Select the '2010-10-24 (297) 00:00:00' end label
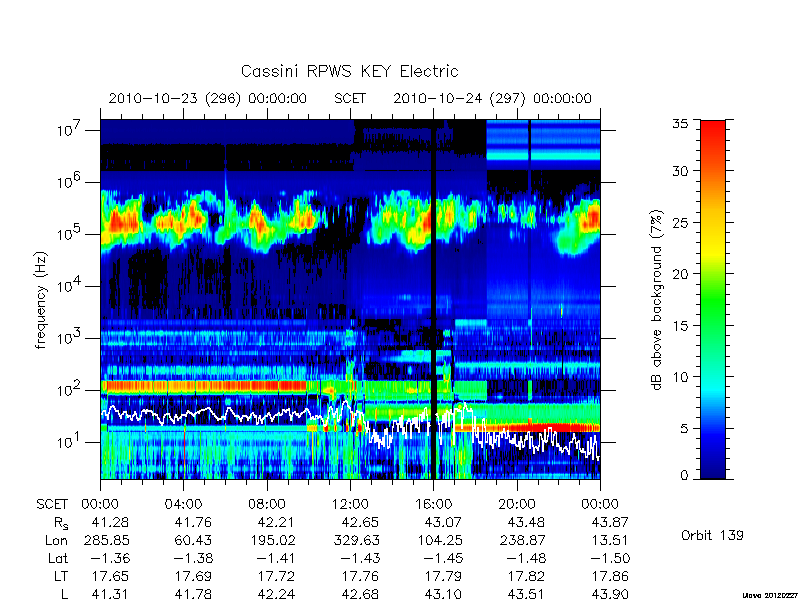The width and height of the screenshot is (800, 600). pyautogui.click(x=492, y=98)
